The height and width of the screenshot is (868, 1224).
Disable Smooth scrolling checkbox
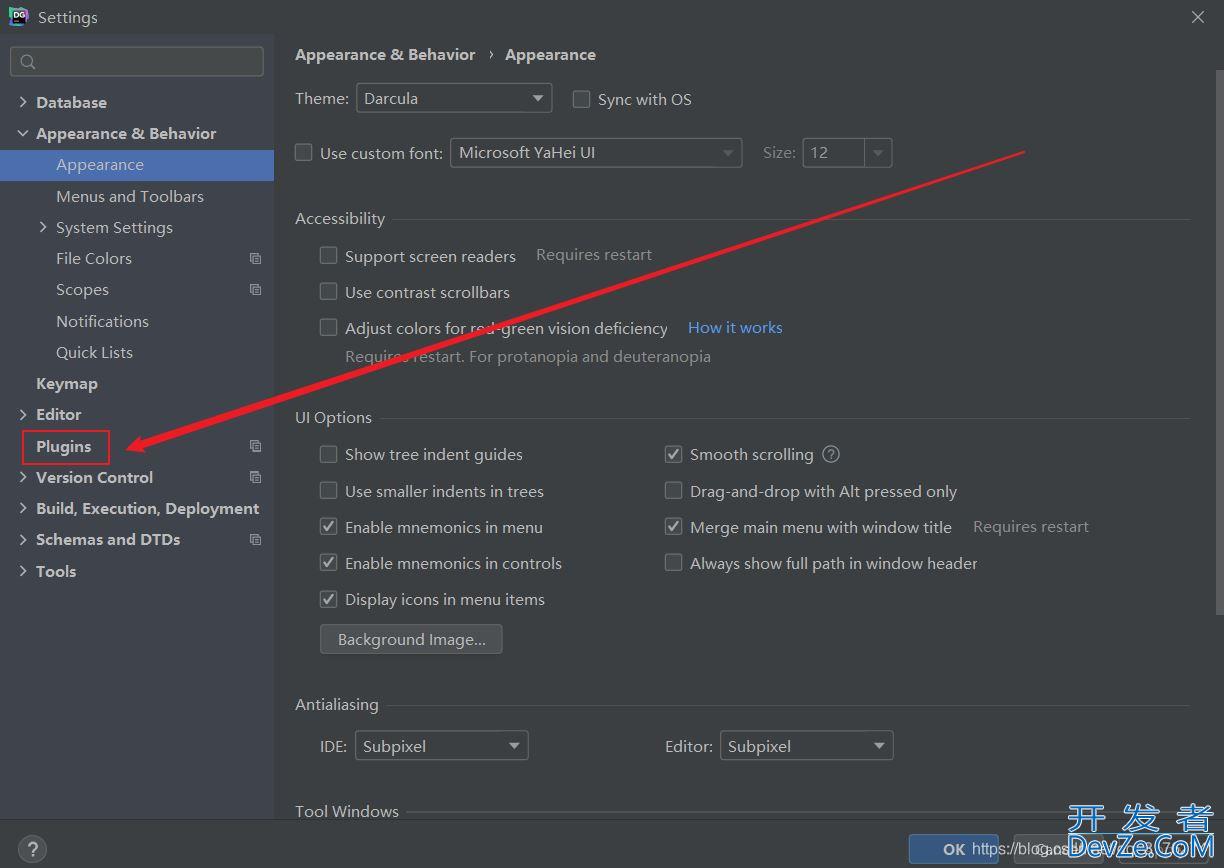point(673,454)
